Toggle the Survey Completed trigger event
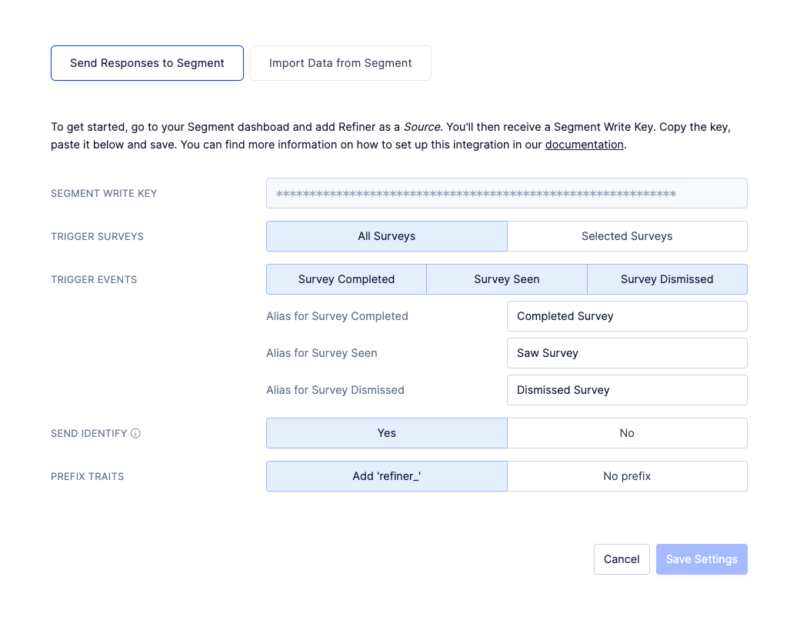The height and width of the screenshot is (620, 800). tap(345, 279)
